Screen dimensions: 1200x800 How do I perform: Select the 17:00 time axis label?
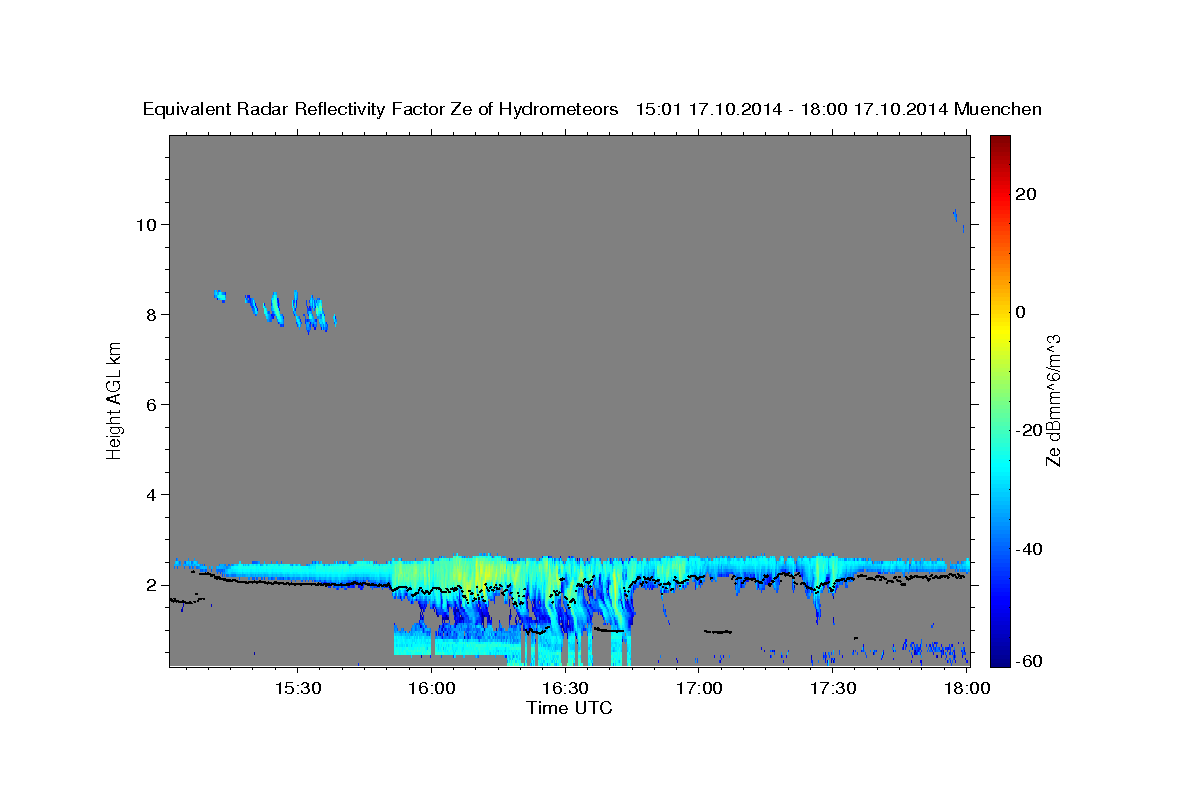[x=699, y=688]
